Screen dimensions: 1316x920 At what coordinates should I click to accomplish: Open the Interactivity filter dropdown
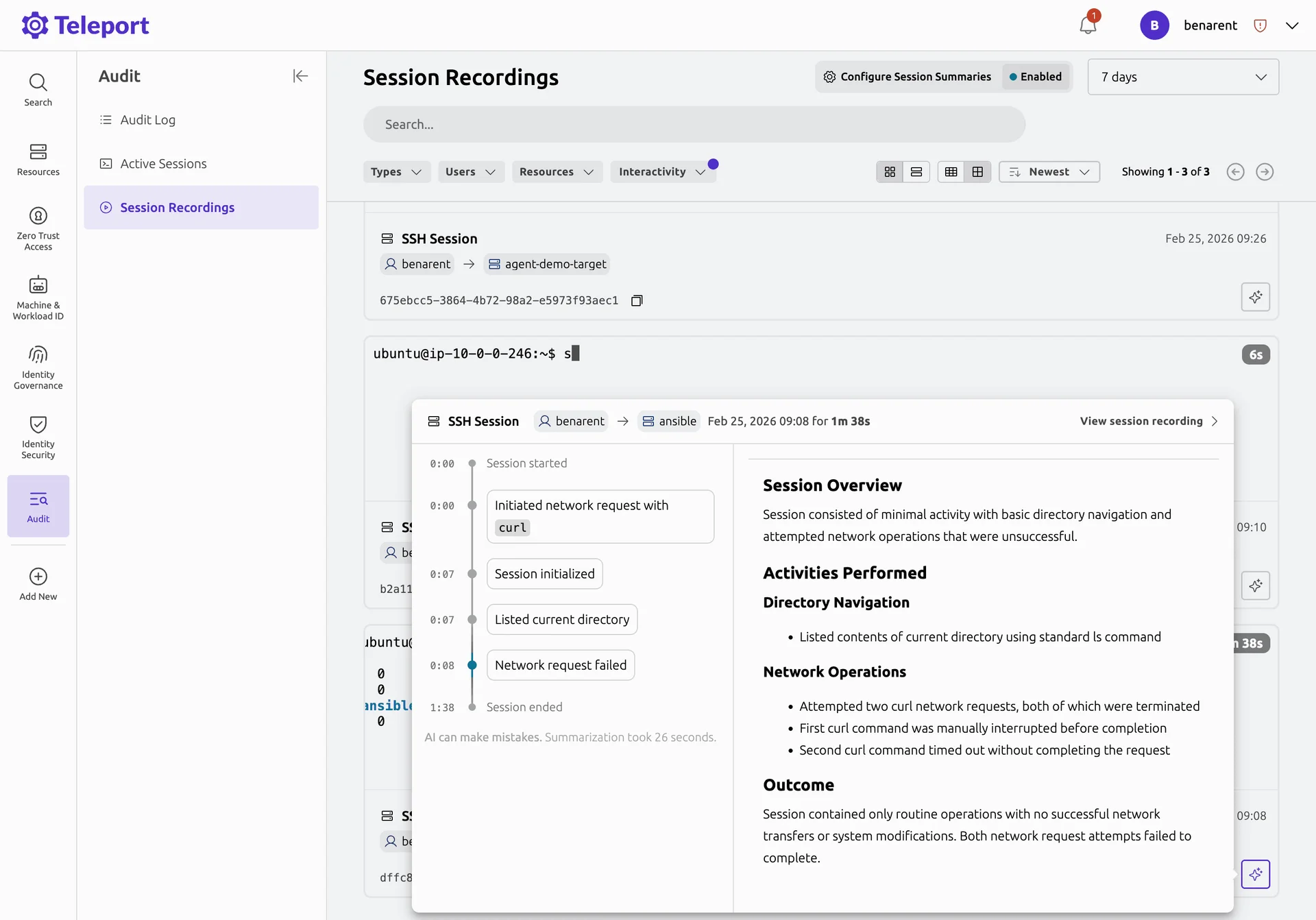pyautogui.click(x=662, y=171)
